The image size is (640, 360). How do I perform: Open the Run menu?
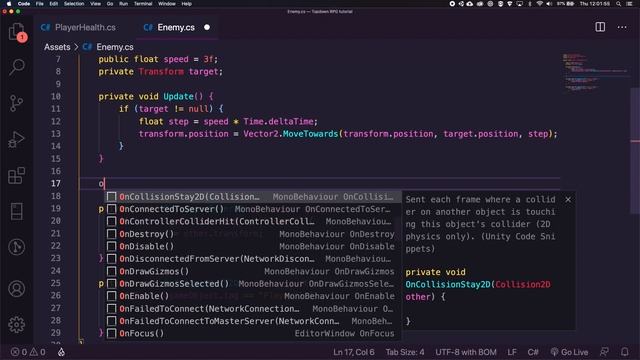click(x=123, y=4)
